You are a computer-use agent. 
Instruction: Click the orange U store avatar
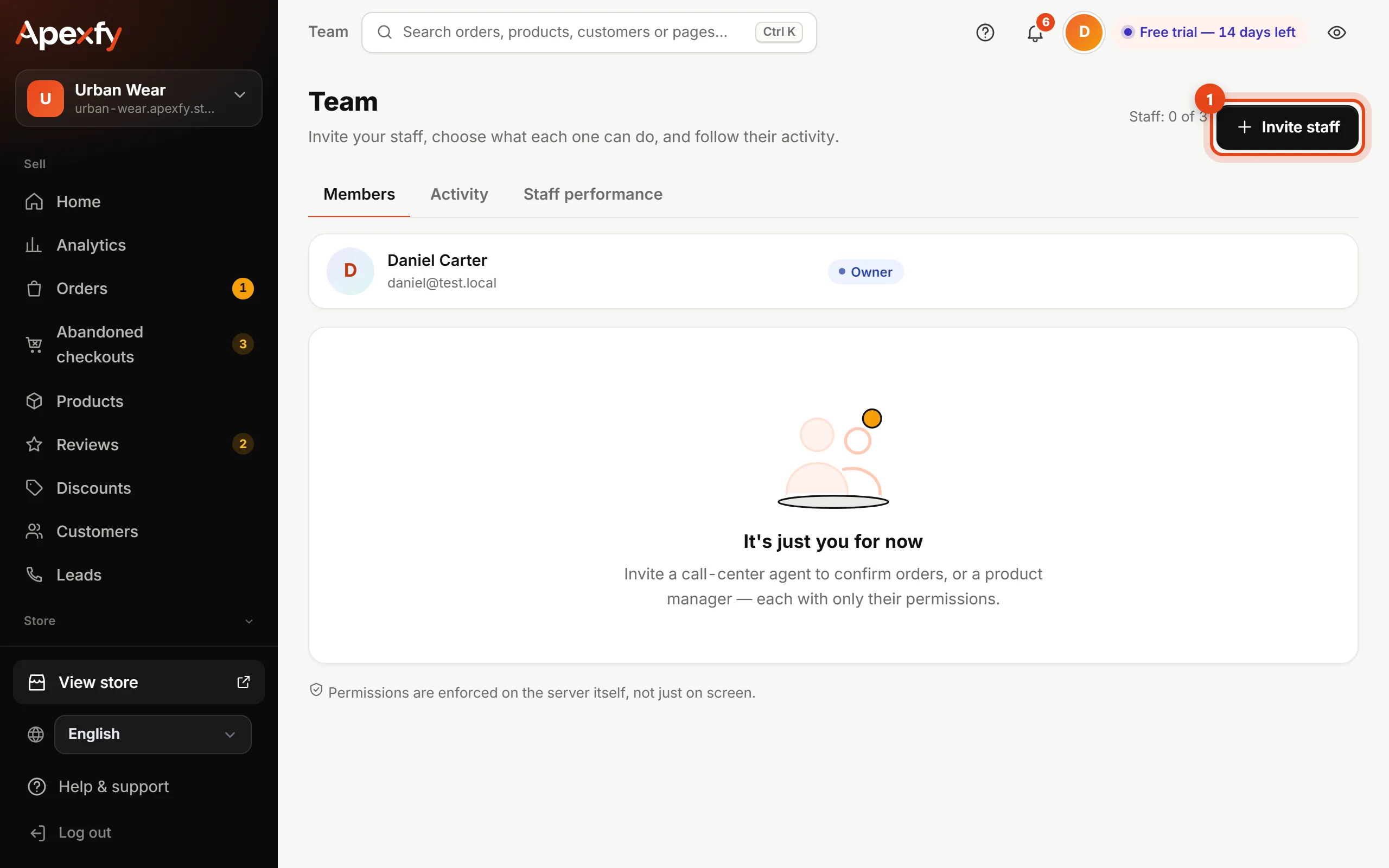point(46,99)
